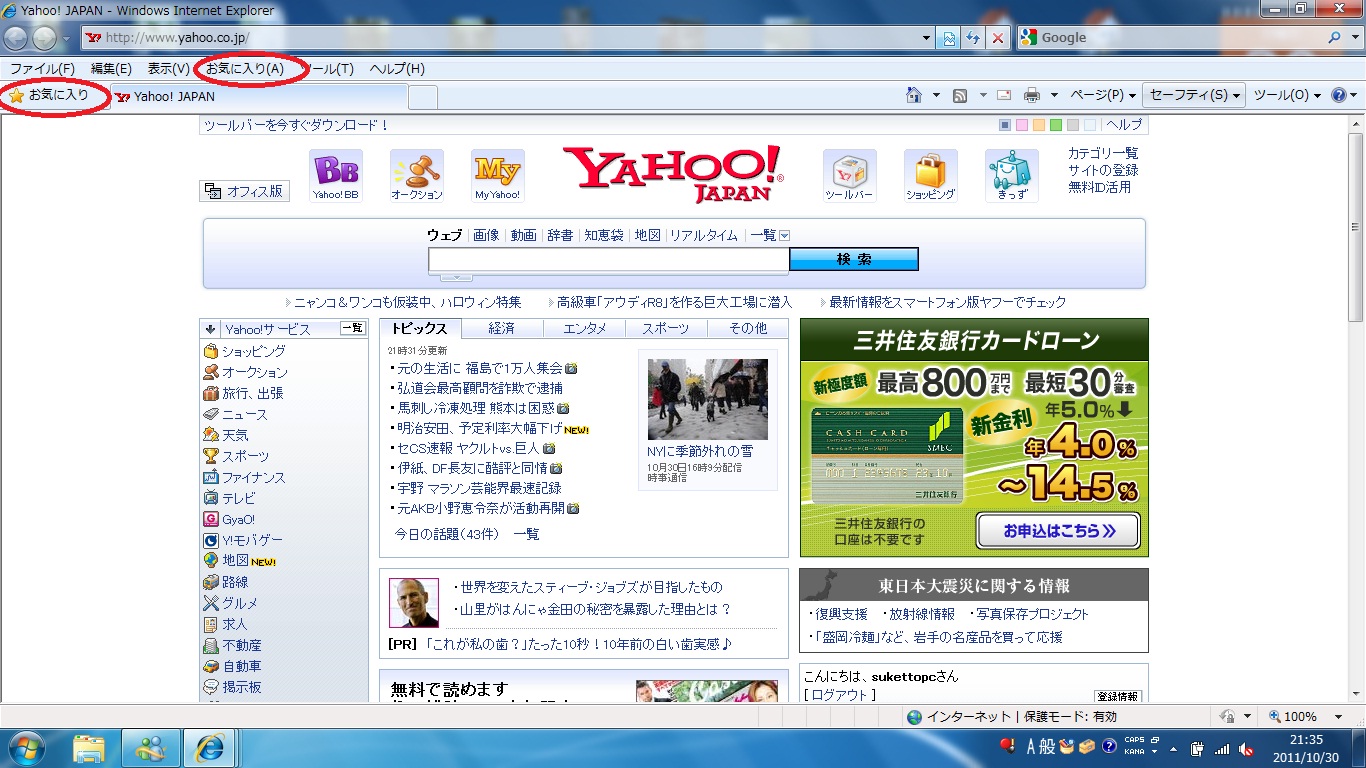Open the セーフティ(S) dropdown menu
This screenshot has width=1366, height=768.
click(1195, 96)
